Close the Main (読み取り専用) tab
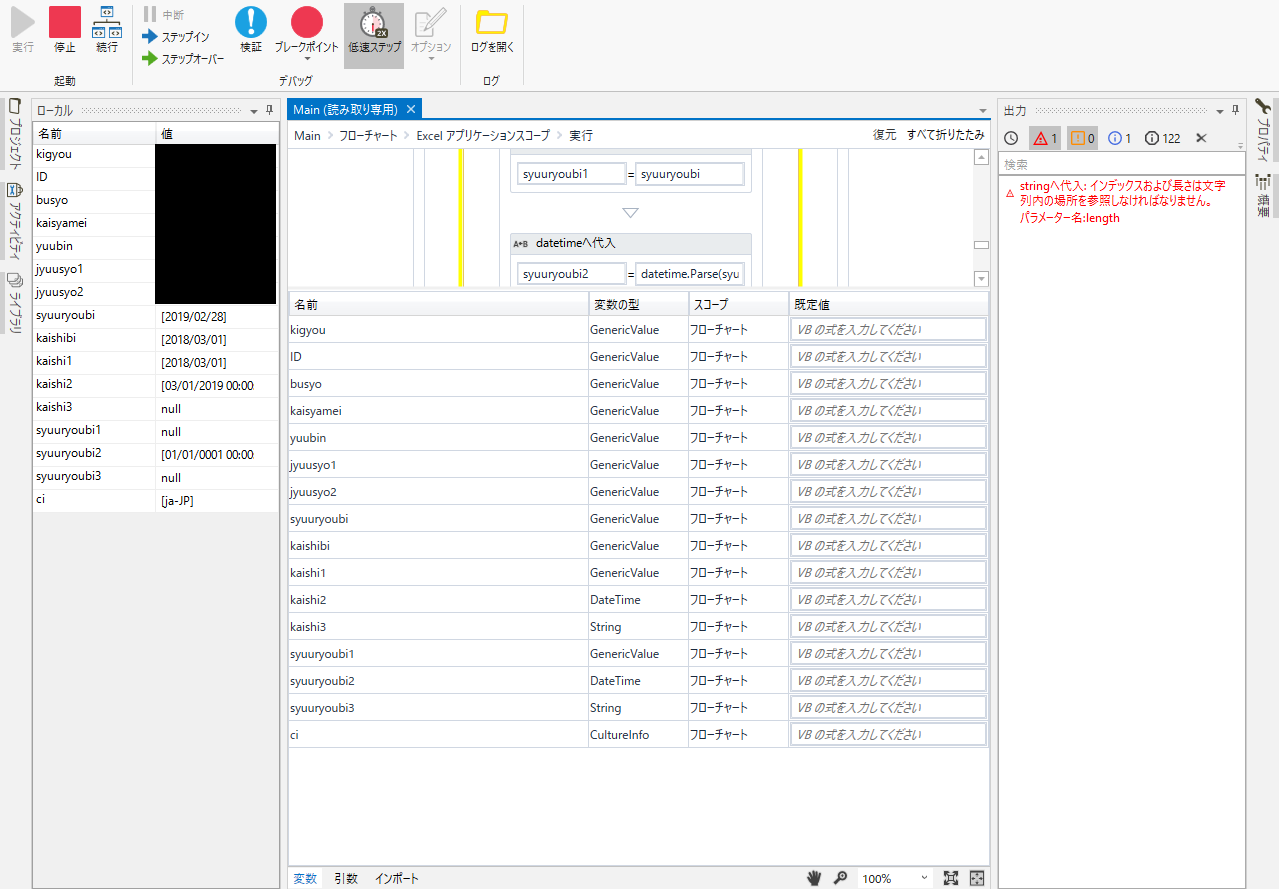The height and width of the screenshot is (889, 1279). pos(410,109)
